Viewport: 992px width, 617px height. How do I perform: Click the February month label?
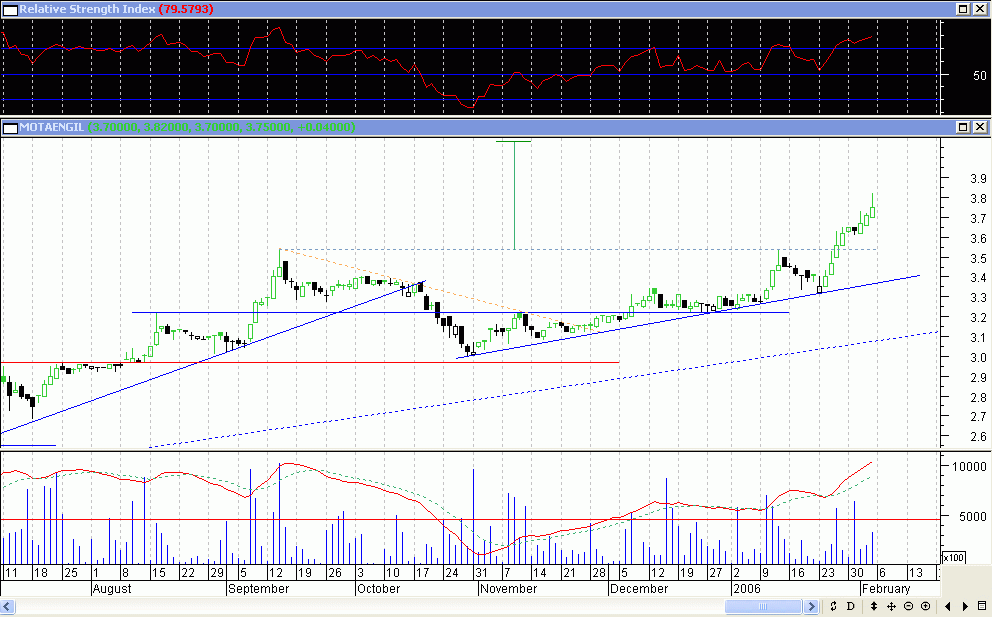886,589
